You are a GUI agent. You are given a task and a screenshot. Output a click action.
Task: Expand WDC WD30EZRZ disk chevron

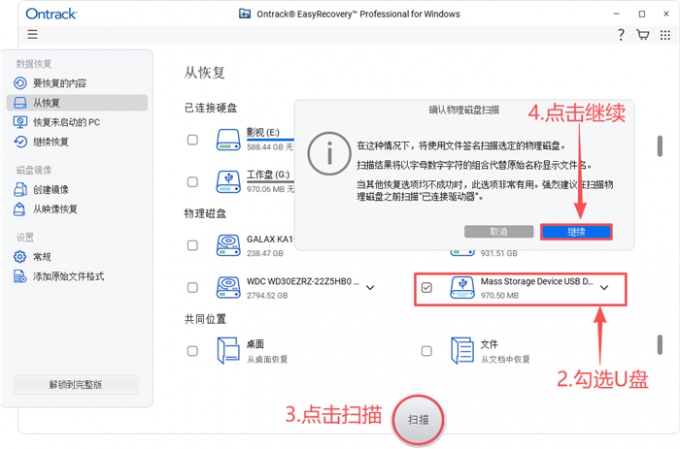[x=370, y=287]
